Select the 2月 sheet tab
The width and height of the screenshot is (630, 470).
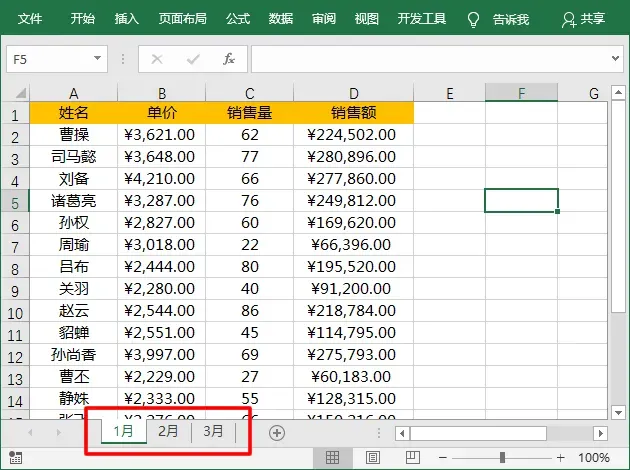pos(168,431)
